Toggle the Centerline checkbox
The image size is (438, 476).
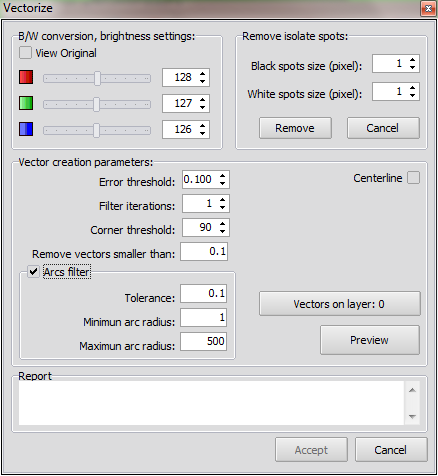(413, 178)
